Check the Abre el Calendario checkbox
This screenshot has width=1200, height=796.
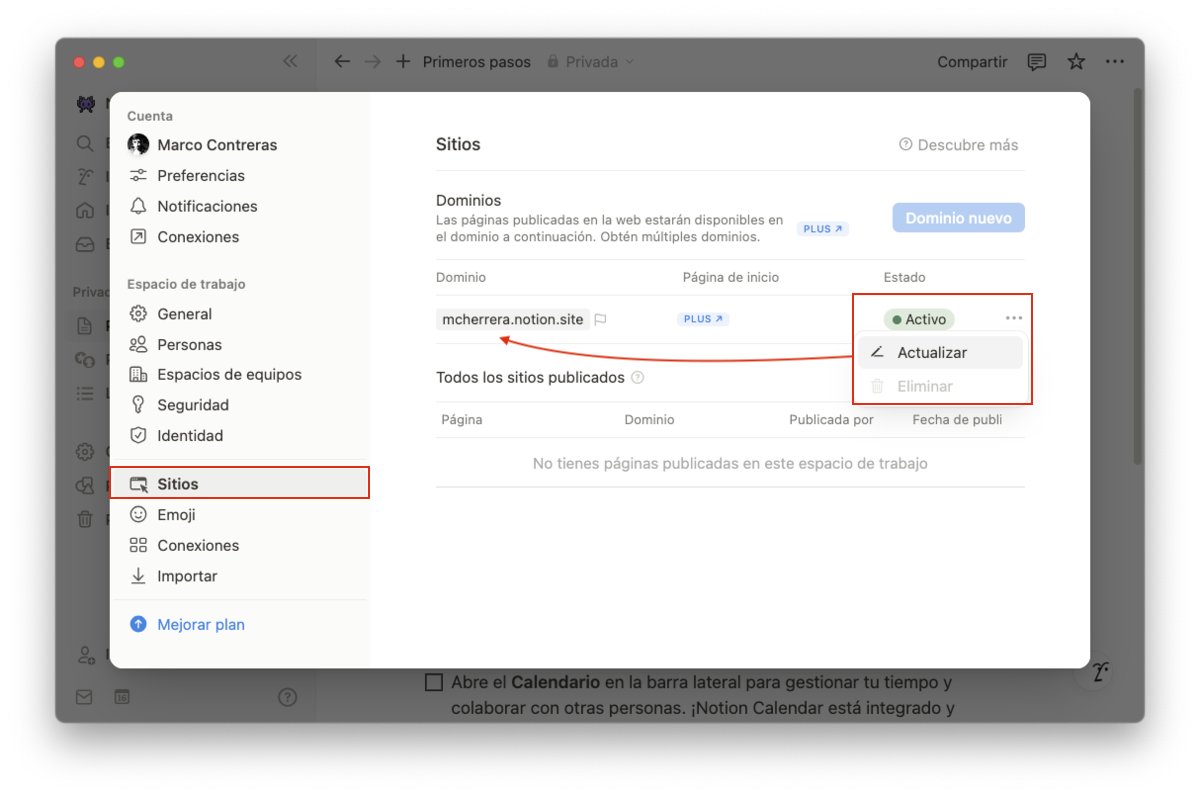pos(434,683)
